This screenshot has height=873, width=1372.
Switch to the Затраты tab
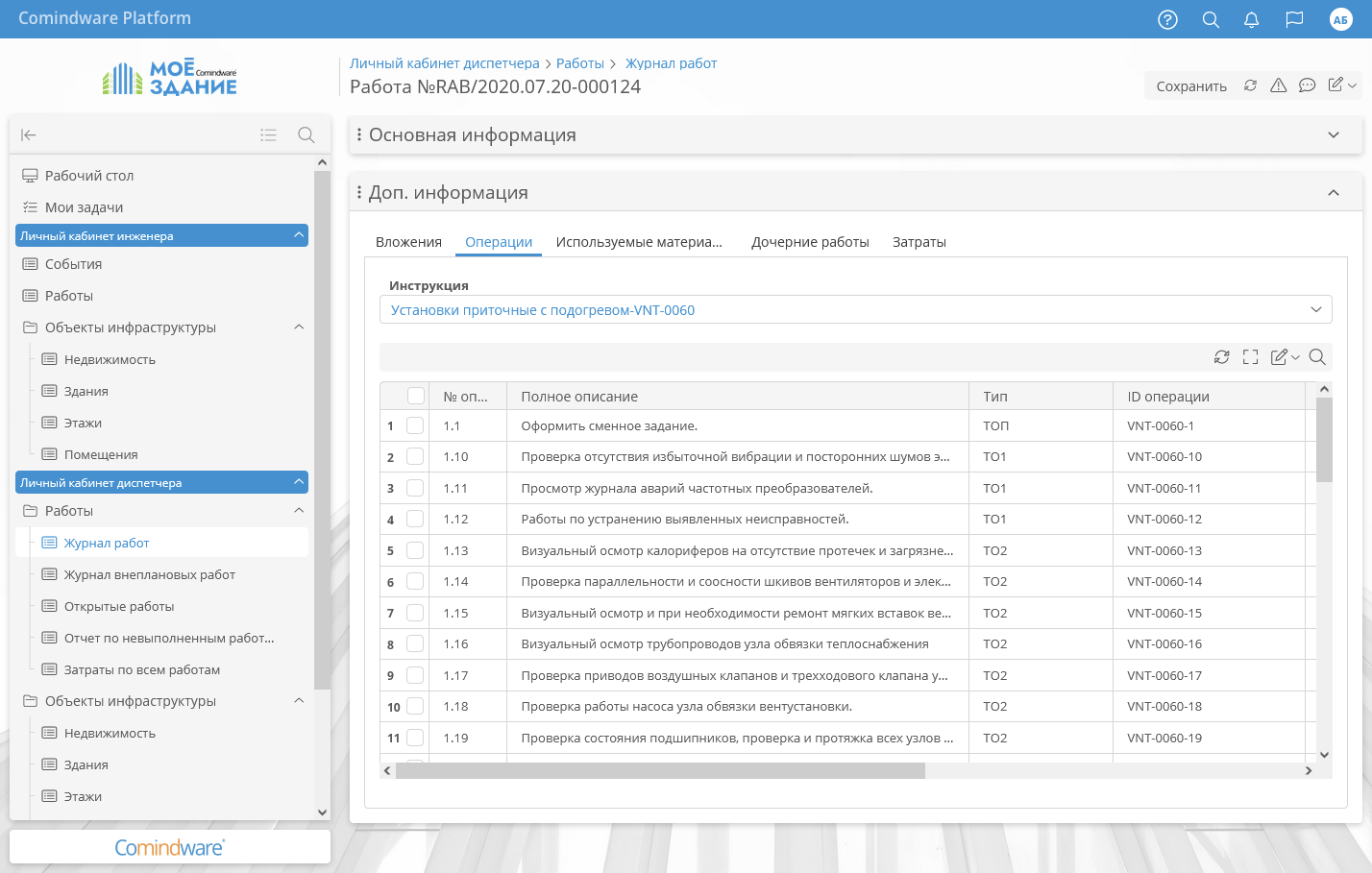pos(919,242)
